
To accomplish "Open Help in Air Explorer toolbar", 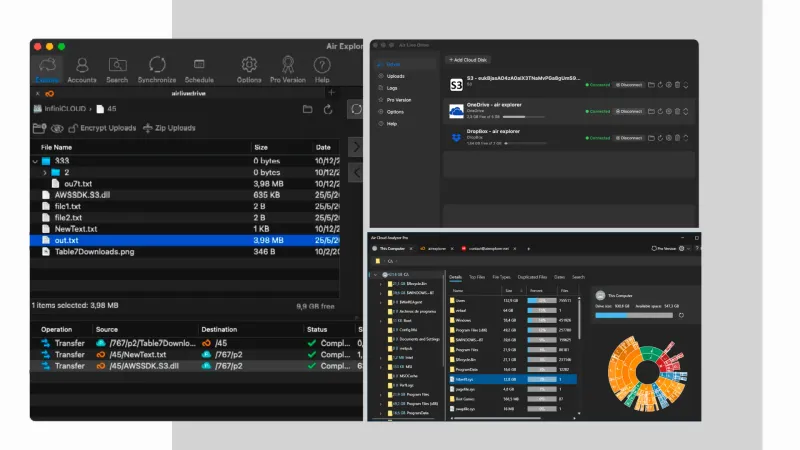I will click(x=322, y=69).
